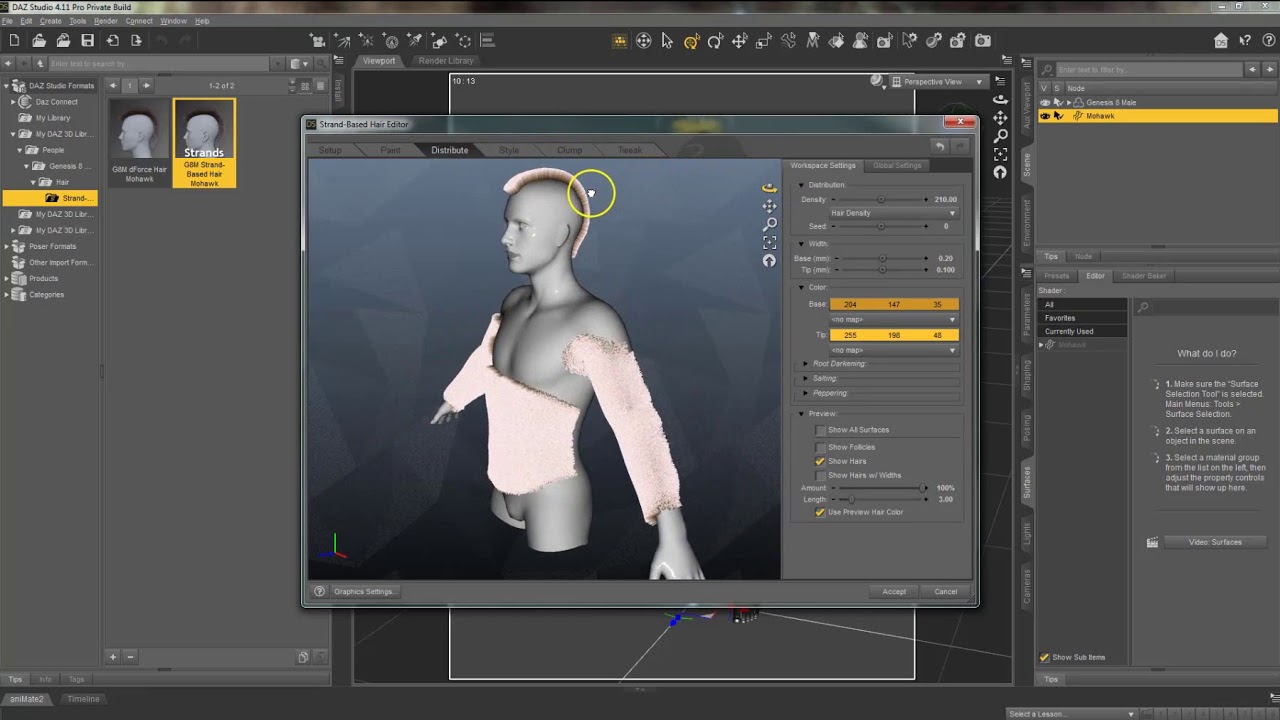
Task: Click the DS home icon at top right
Action: [x=1221, y=41]
